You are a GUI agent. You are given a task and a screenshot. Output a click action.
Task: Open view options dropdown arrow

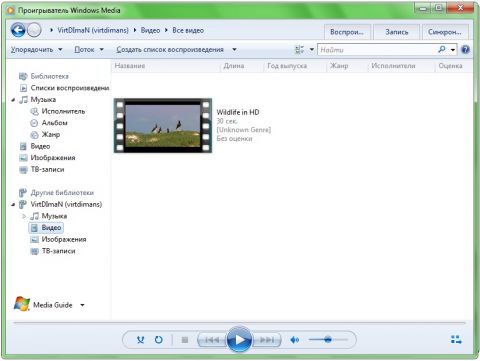(312, 50)
